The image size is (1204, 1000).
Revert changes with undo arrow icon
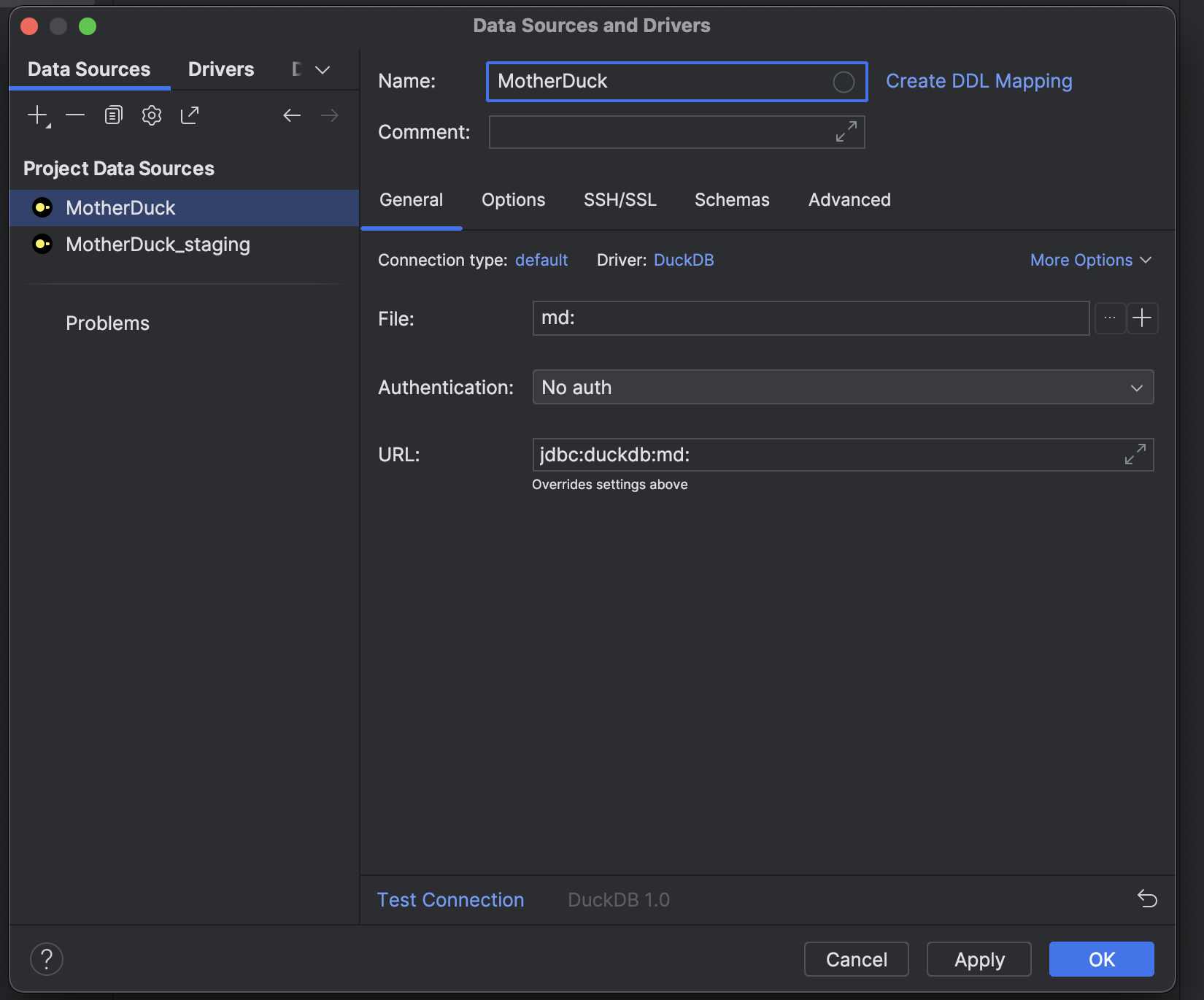pyautogui.click(x=1147, y=899)
